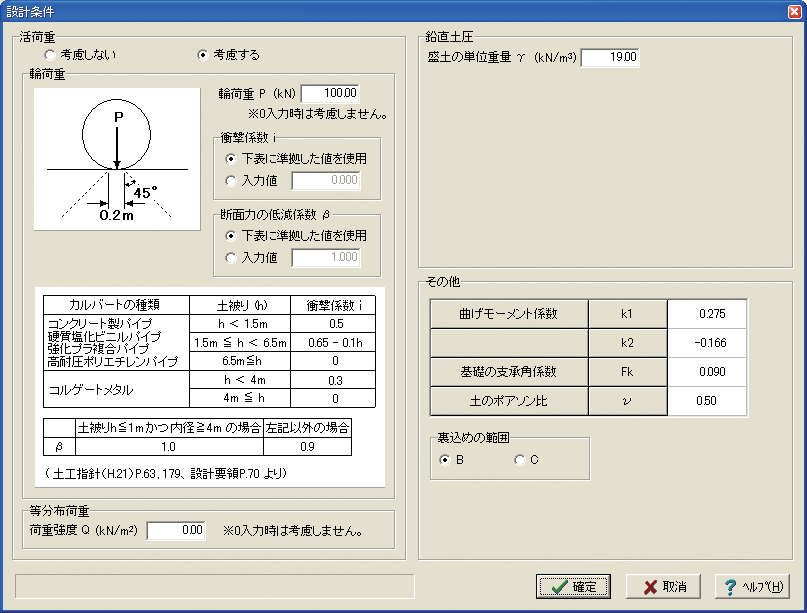Image resolution: width=807 pixels, height=613 pixels.
Task: Click the 'h < 1.5m' table cell
Action: pos(240,324)
